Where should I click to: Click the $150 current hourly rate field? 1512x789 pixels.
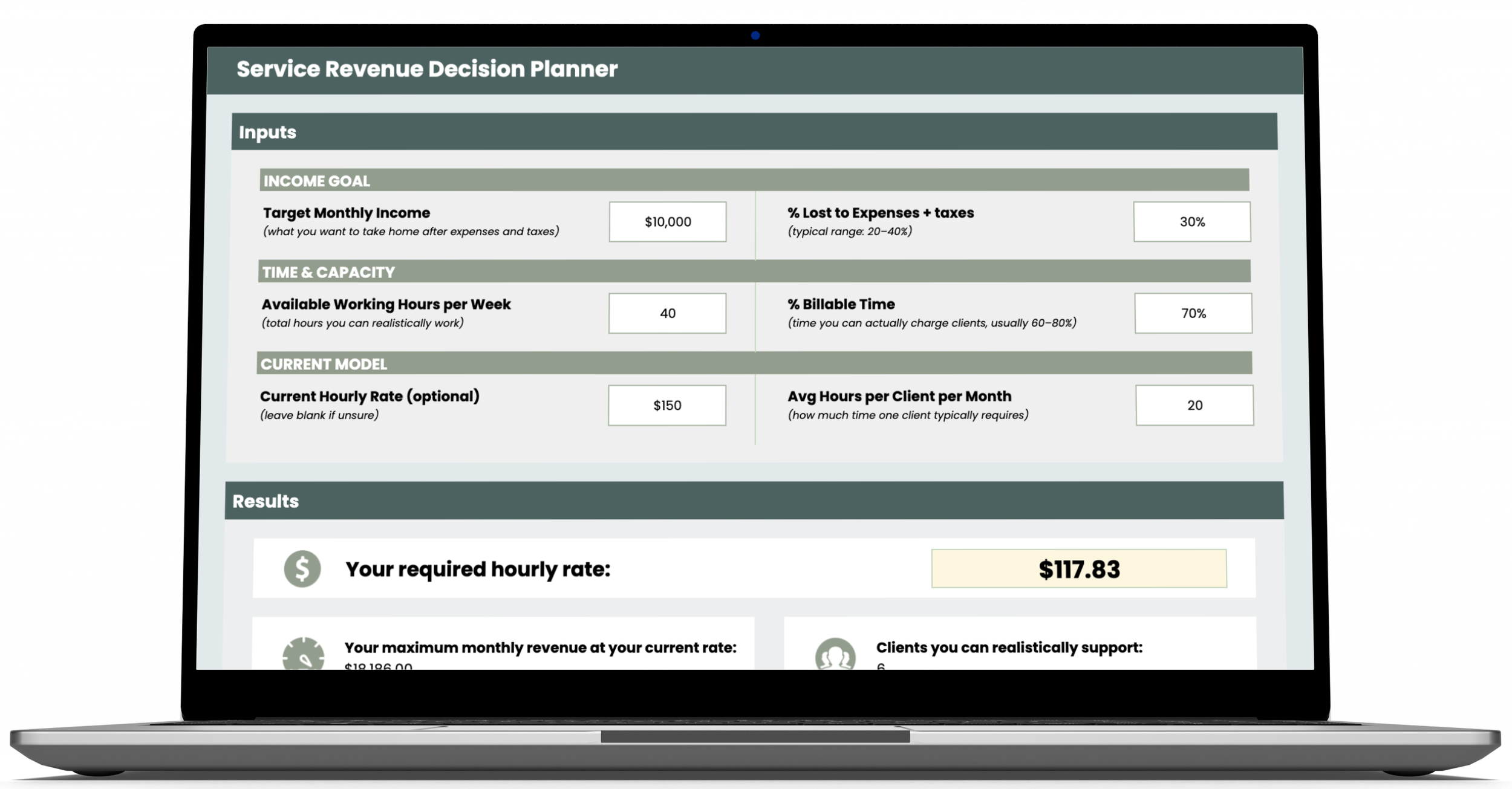pos(666,405)
